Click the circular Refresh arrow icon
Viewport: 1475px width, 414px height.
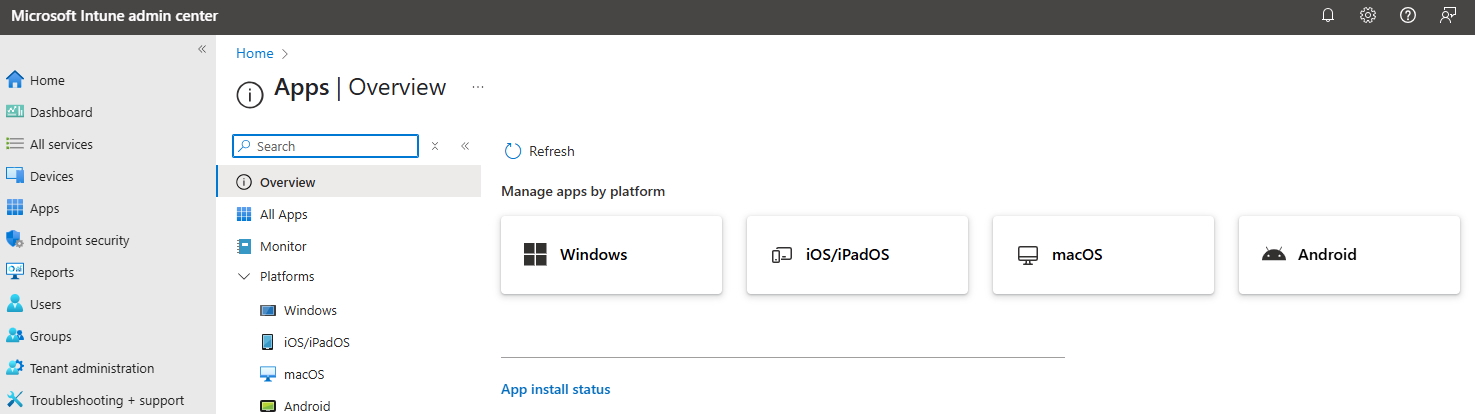pyautogui.click(x=513, y=151)
